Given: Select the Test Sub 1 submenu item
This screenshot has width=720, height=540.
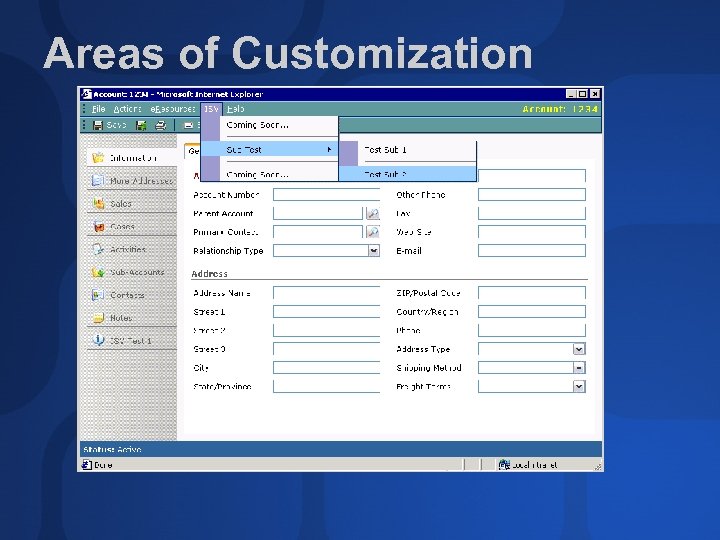Looking at the screenshot, I should tap(408, 150).
